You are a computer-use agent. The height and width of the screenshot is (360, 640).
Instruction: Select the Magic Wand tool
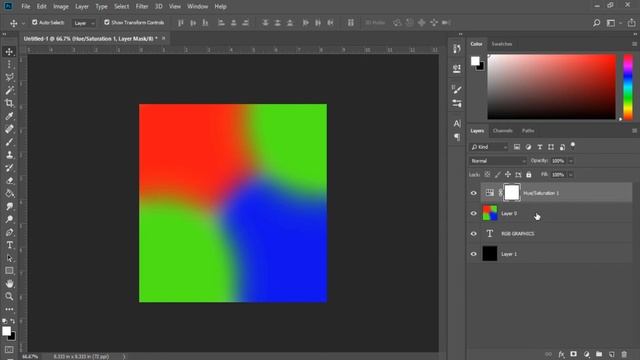(9, 90)
